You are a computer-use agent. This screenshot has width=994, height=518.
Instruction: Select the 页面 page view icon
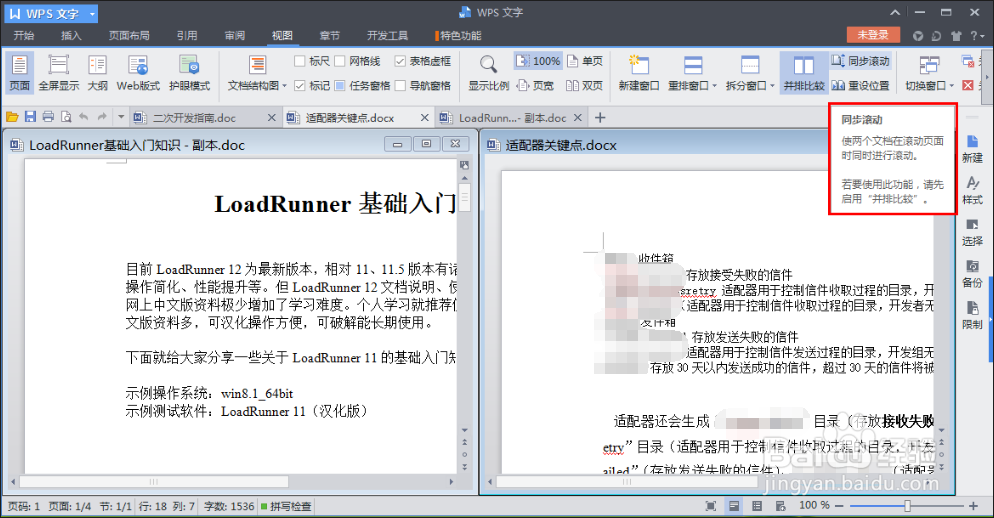click(20, 72)
